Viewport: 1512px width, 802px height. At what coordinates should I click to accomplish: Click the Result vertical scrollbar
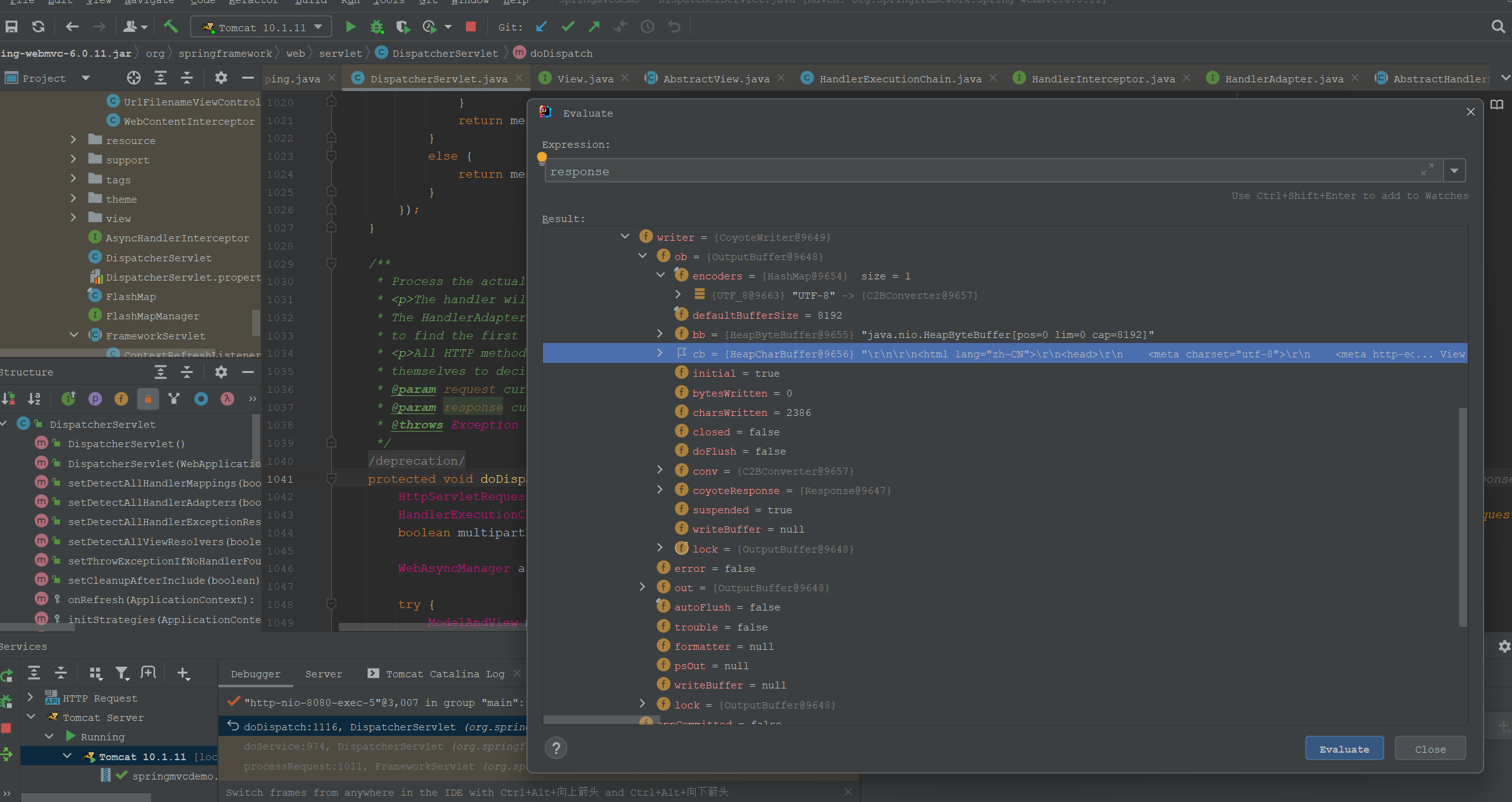pyautogui.click(x=1463, y=516)
